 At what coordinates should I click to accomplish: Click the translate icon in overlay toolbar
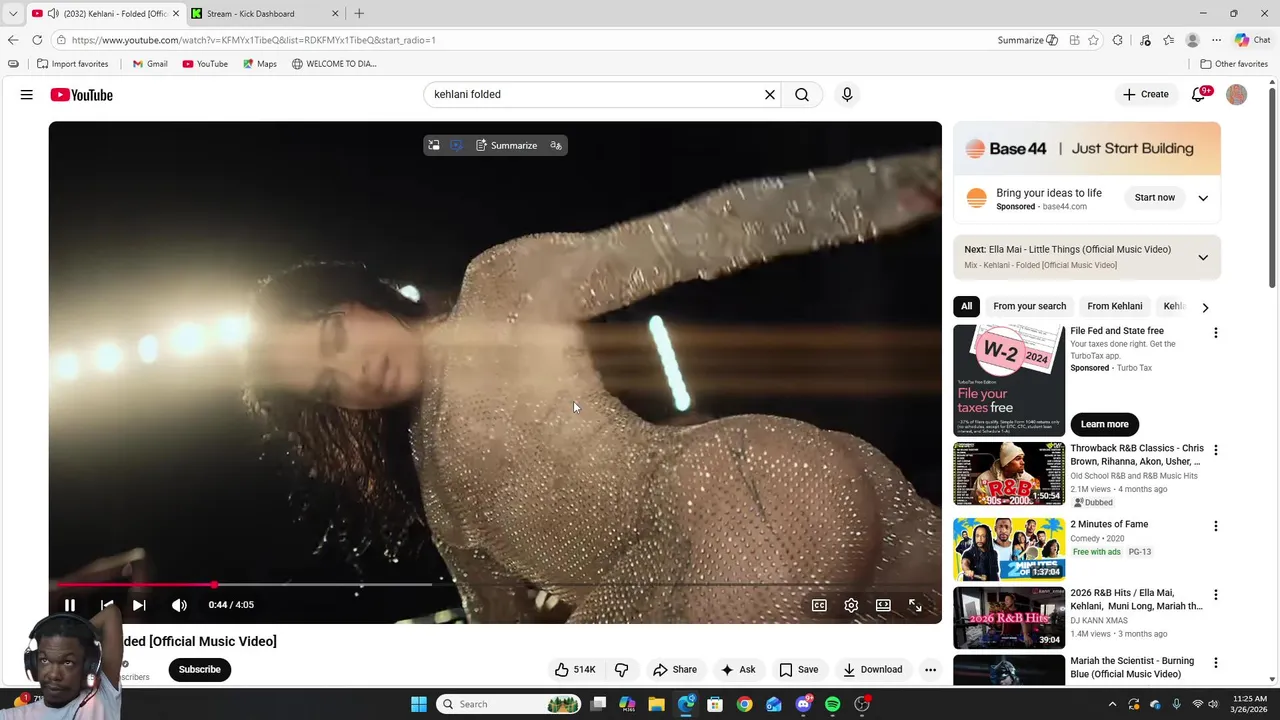pos(556,146)
